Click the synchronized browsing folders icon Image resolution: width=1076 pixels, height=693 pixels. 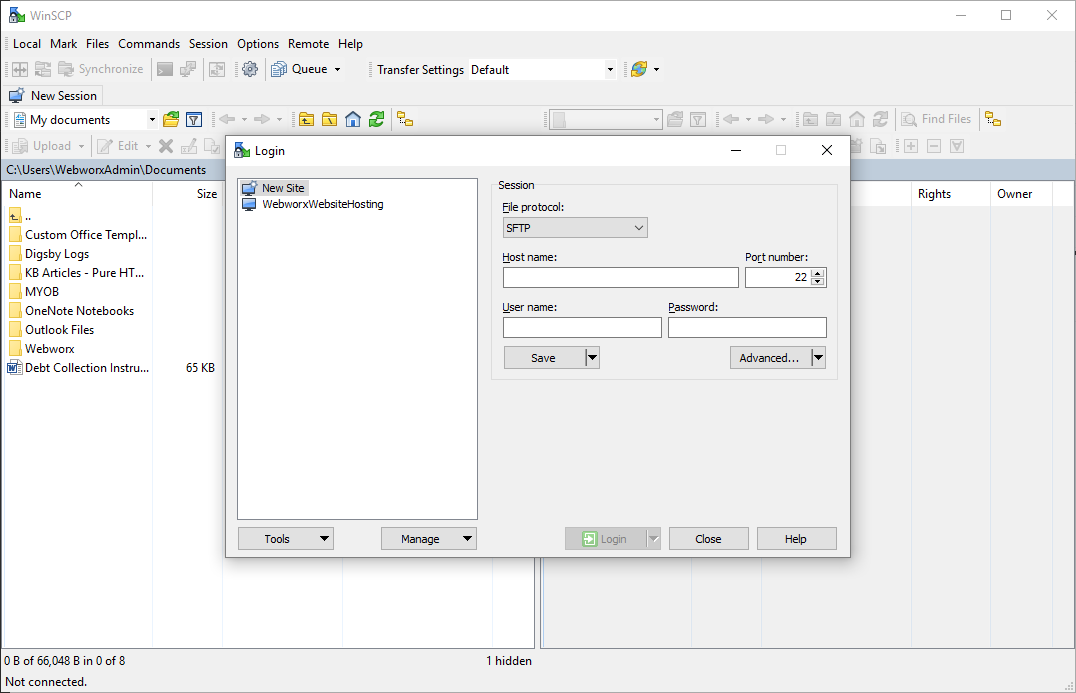point(404,119)
